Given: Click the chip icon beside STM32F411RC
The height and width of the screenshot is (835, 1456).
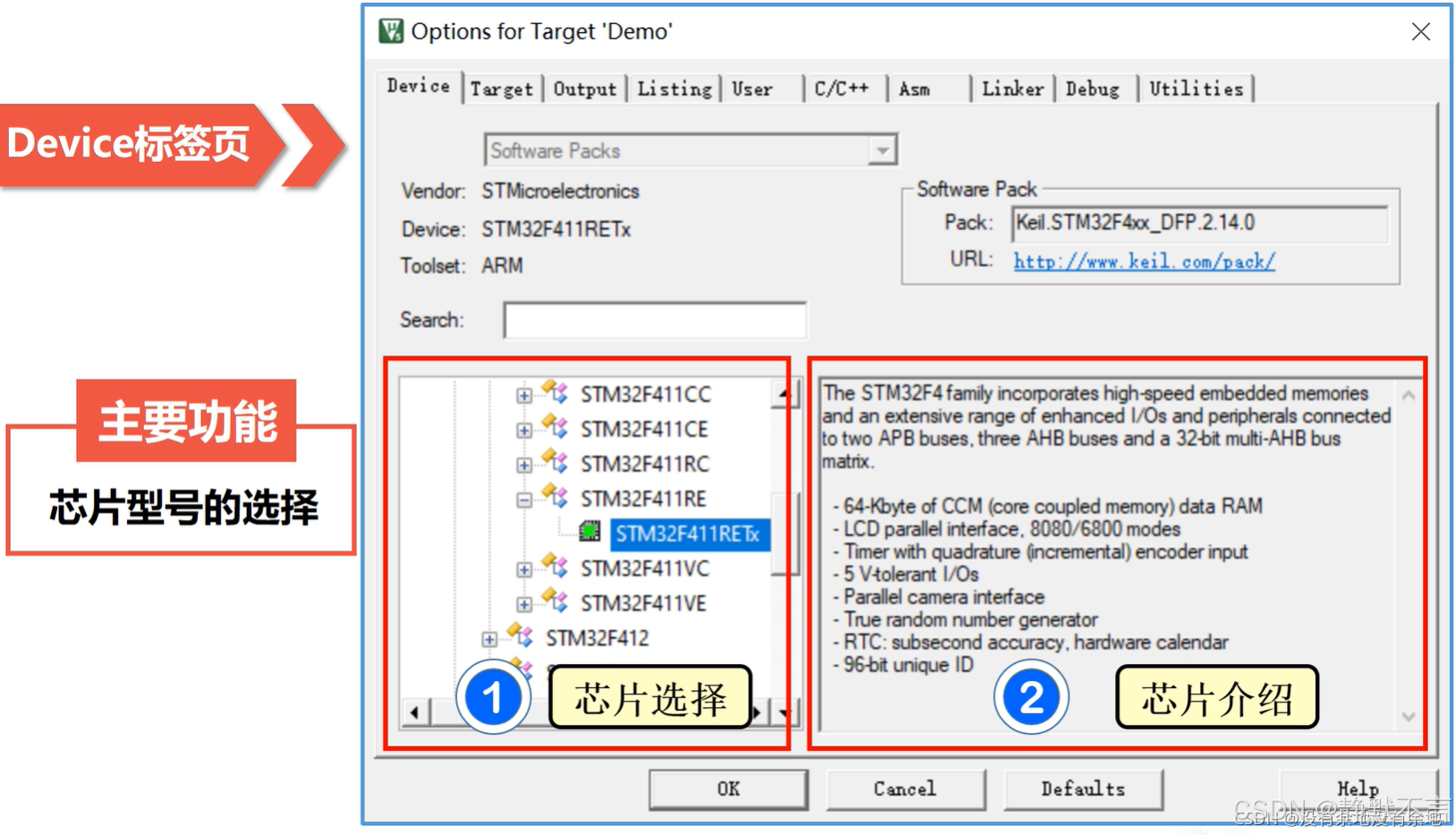Looking at the screenshot, I should coord(554,463).
